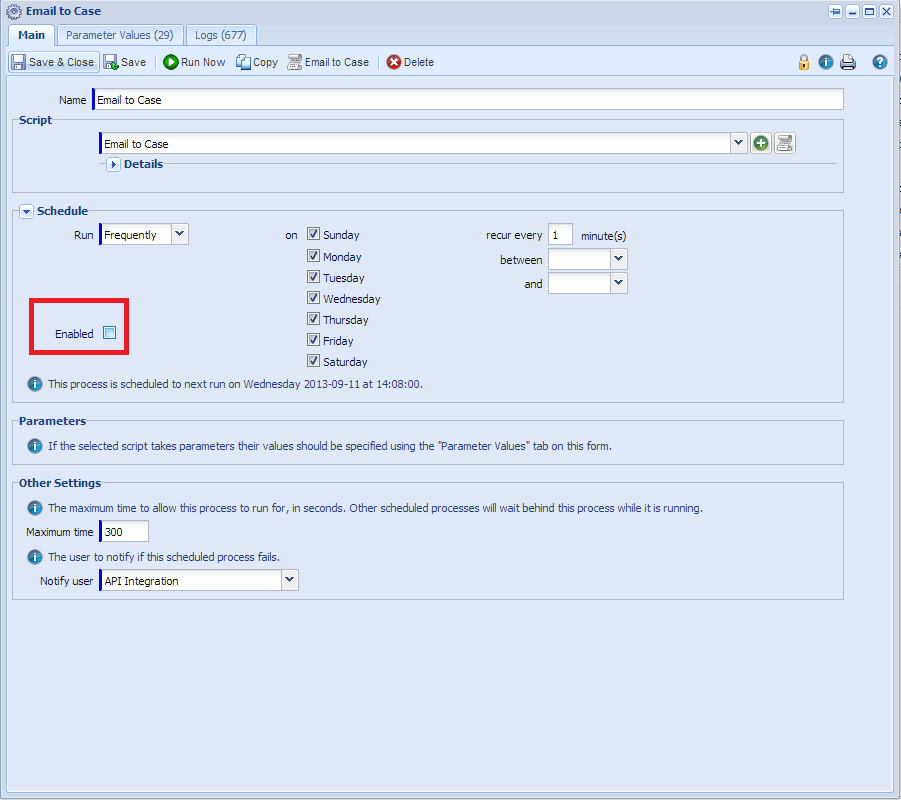Uncheck the Tuesday checkbox
901x800 pixels.
(313, 277)
